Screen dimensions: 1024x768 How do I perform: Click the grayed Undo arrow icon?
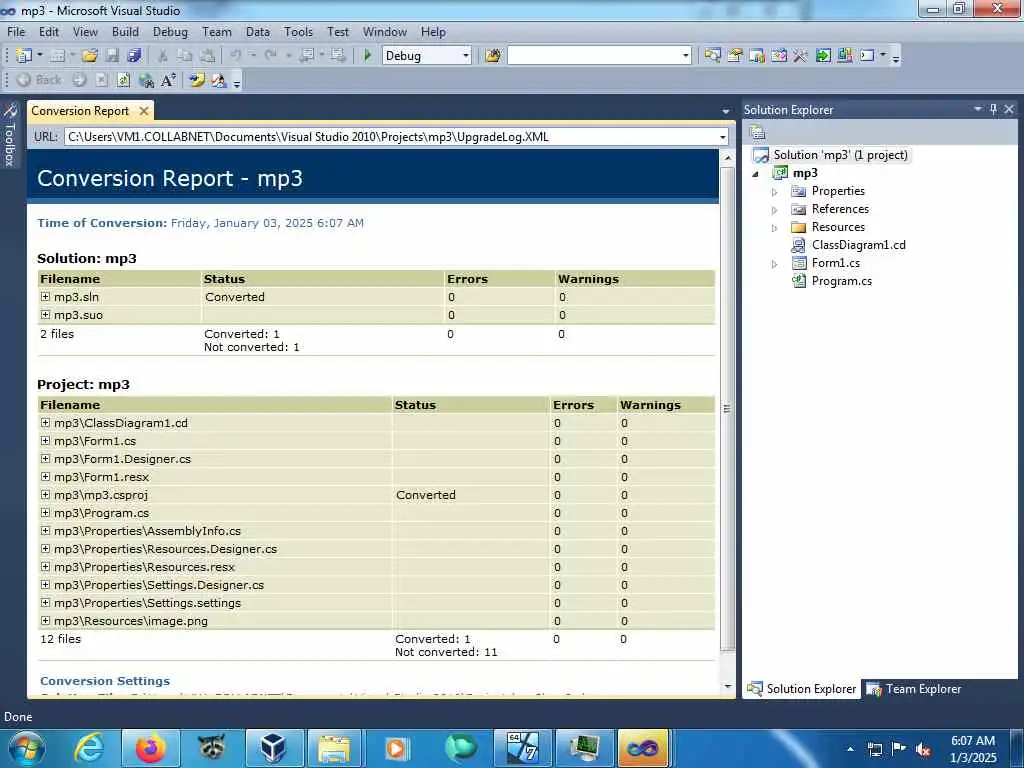(236, 56)
